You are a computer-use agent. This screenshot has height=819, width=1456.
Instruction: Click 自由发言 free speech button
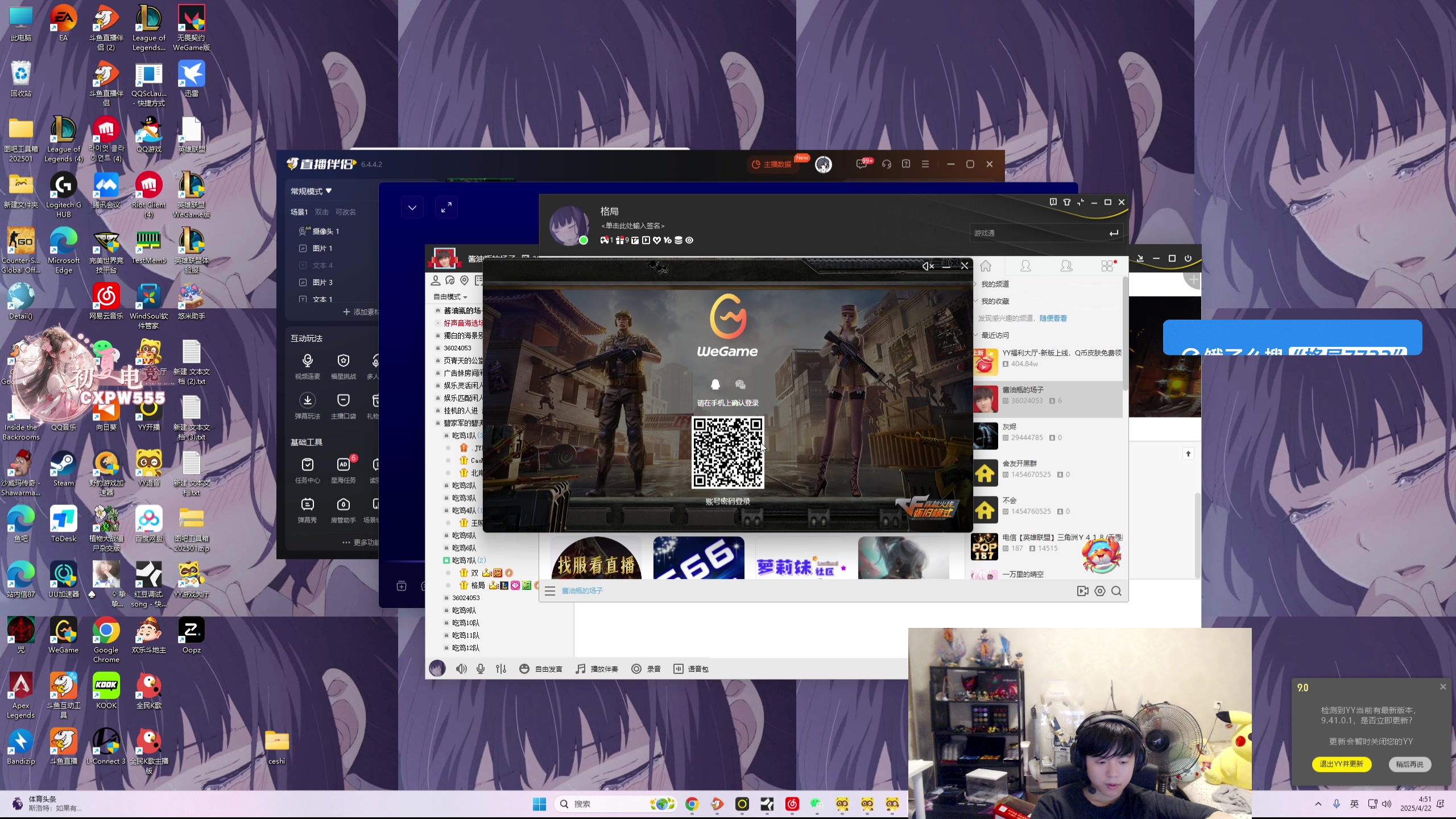541,669
